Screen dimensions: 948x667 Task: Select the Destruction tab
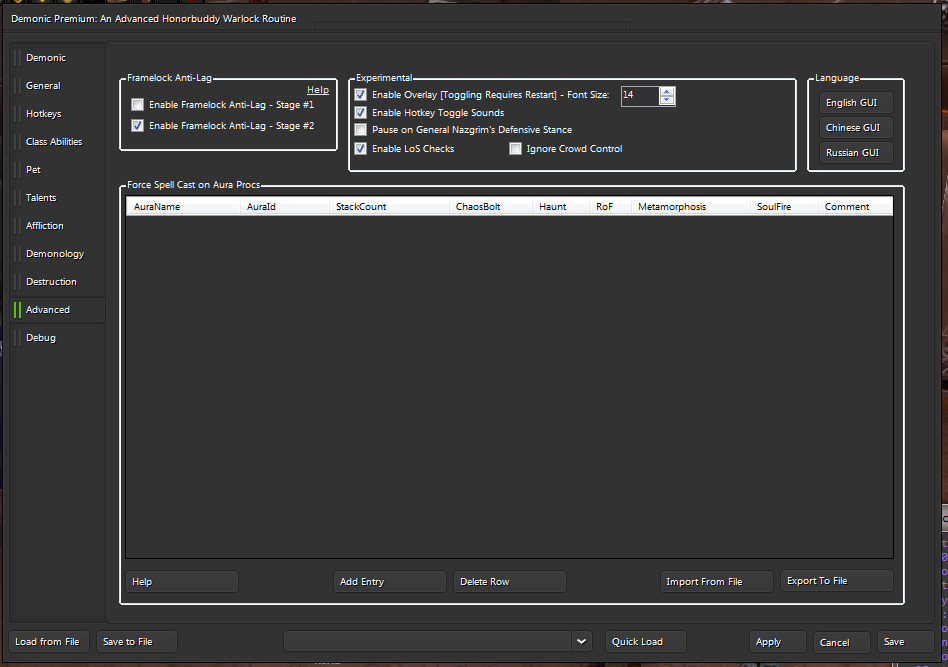57,282
